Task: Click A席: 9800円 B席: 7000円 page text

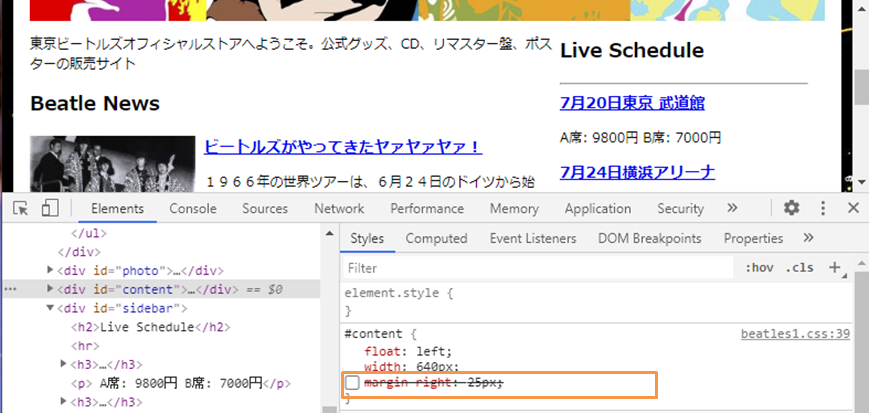Action: pyautogui.click(x=640, y=138)
